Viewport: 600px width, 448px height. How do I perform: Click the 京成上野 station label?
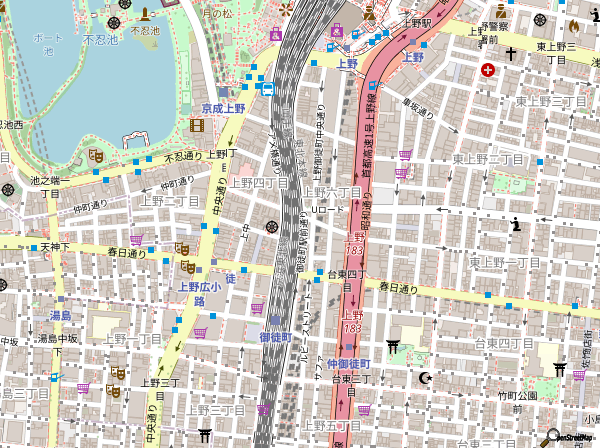pos(223,108)
